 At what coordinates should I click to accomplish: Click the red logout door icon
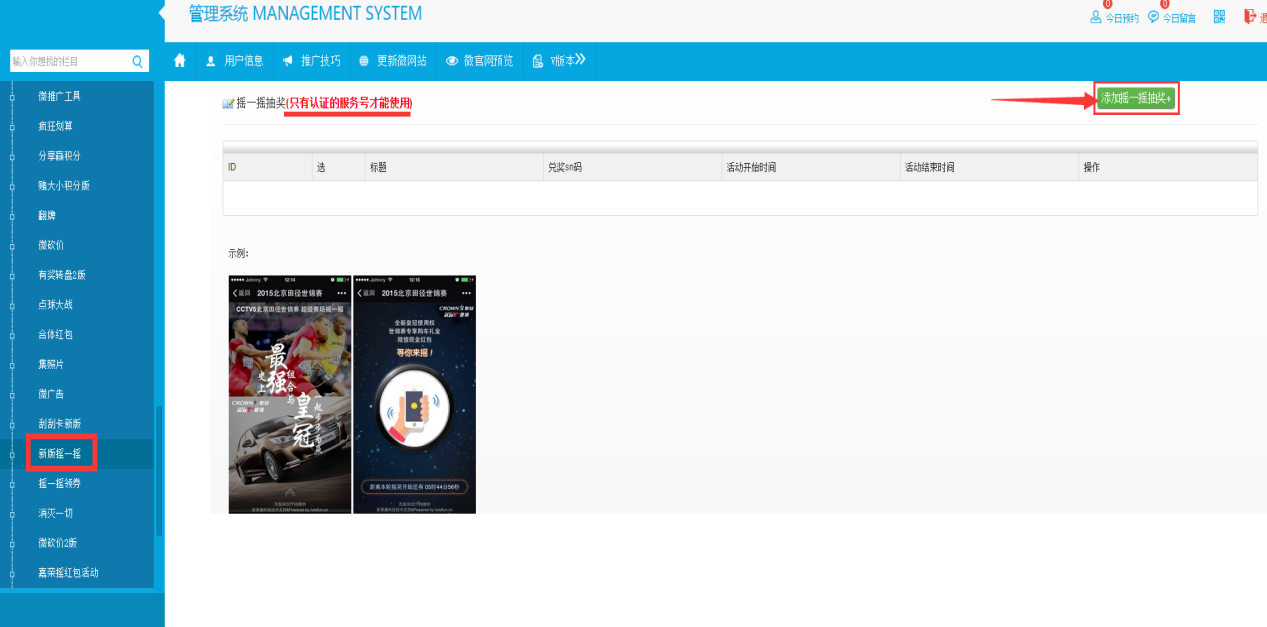coord(1249,16)
